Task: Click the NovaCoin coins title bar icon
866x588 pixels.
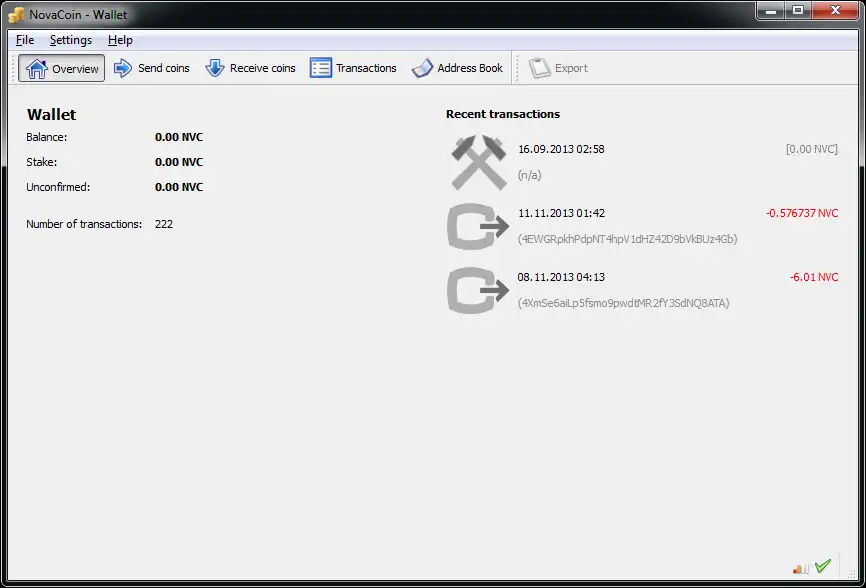Action: click(16, 15)
